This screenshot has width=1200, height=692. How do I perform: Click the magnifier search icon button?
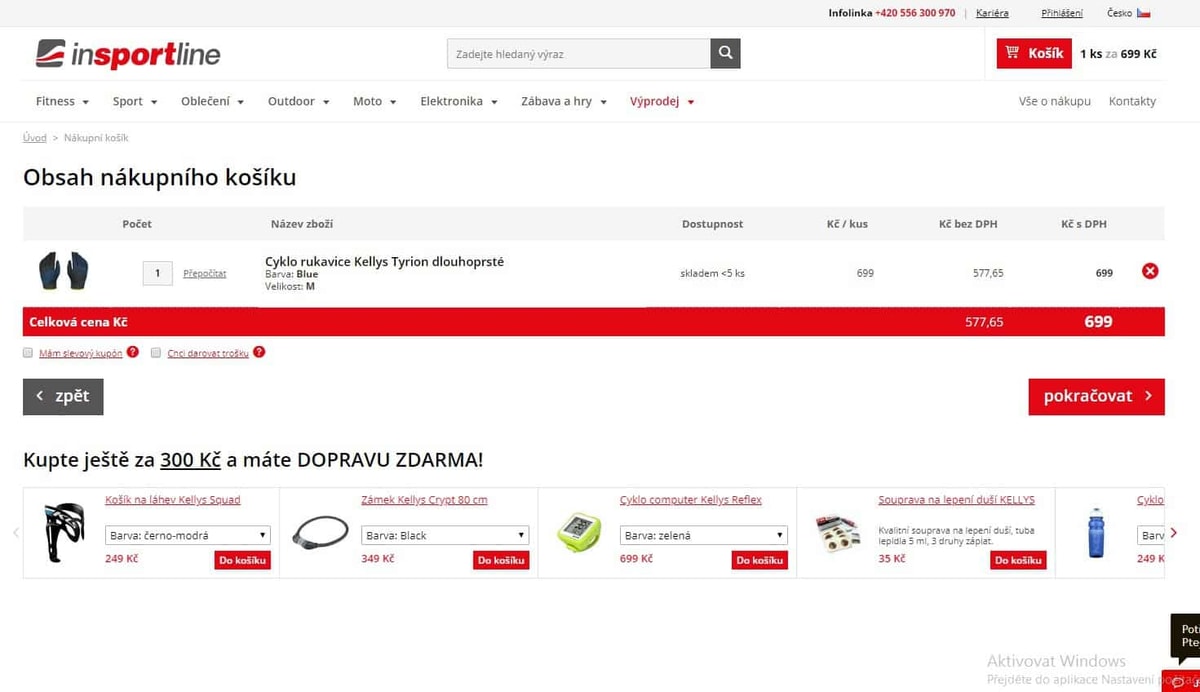tap(725, 54)
